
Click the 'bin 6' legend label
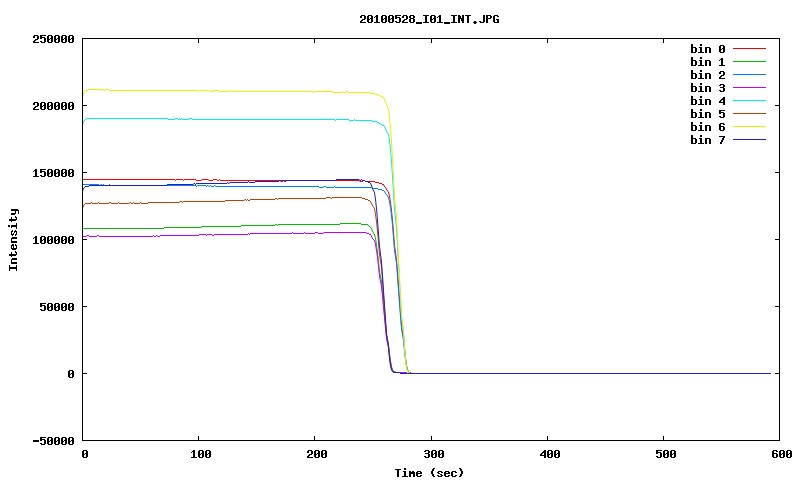tap(708, 127)
